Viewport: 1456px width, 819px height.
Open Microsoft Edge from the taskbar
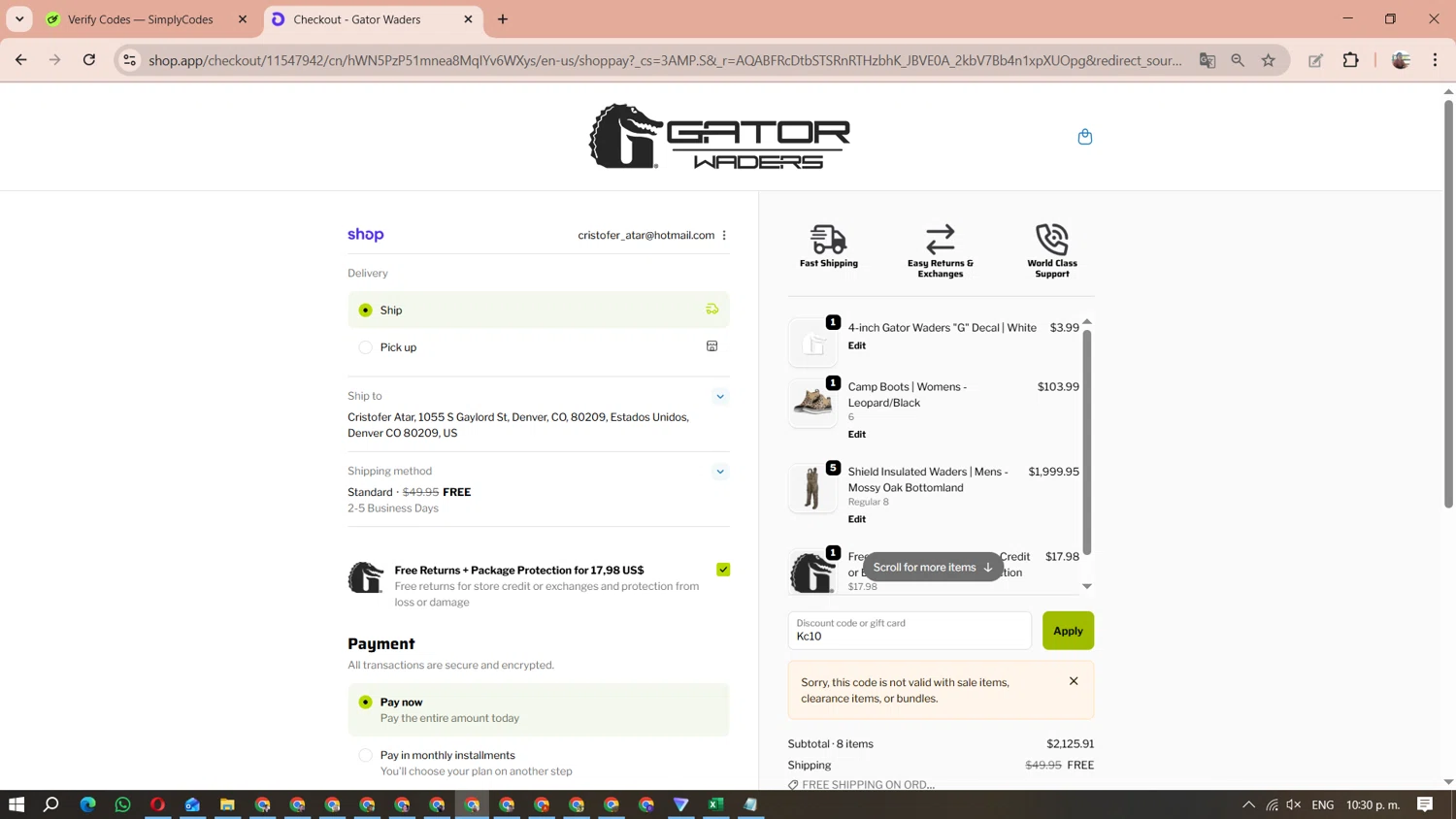pos(87,804)
